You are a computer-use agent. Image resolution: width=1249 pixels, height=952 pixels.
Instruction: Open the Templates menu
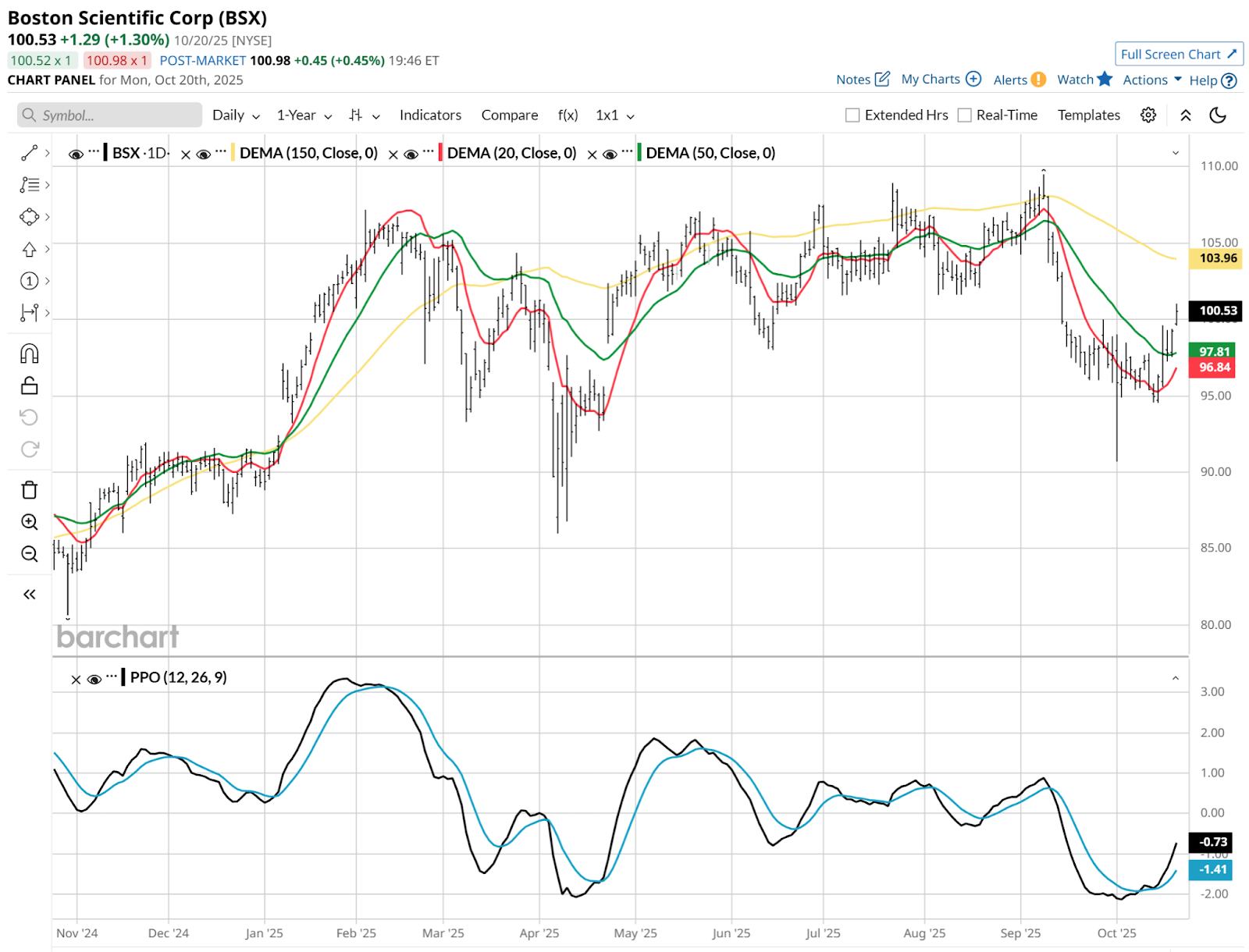(1089, 115)
